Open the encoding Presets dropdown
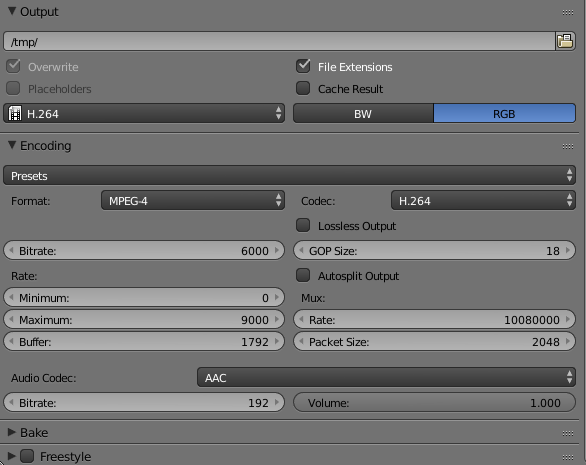The height and width of the screenshot is (465, 586). (289, 175)
